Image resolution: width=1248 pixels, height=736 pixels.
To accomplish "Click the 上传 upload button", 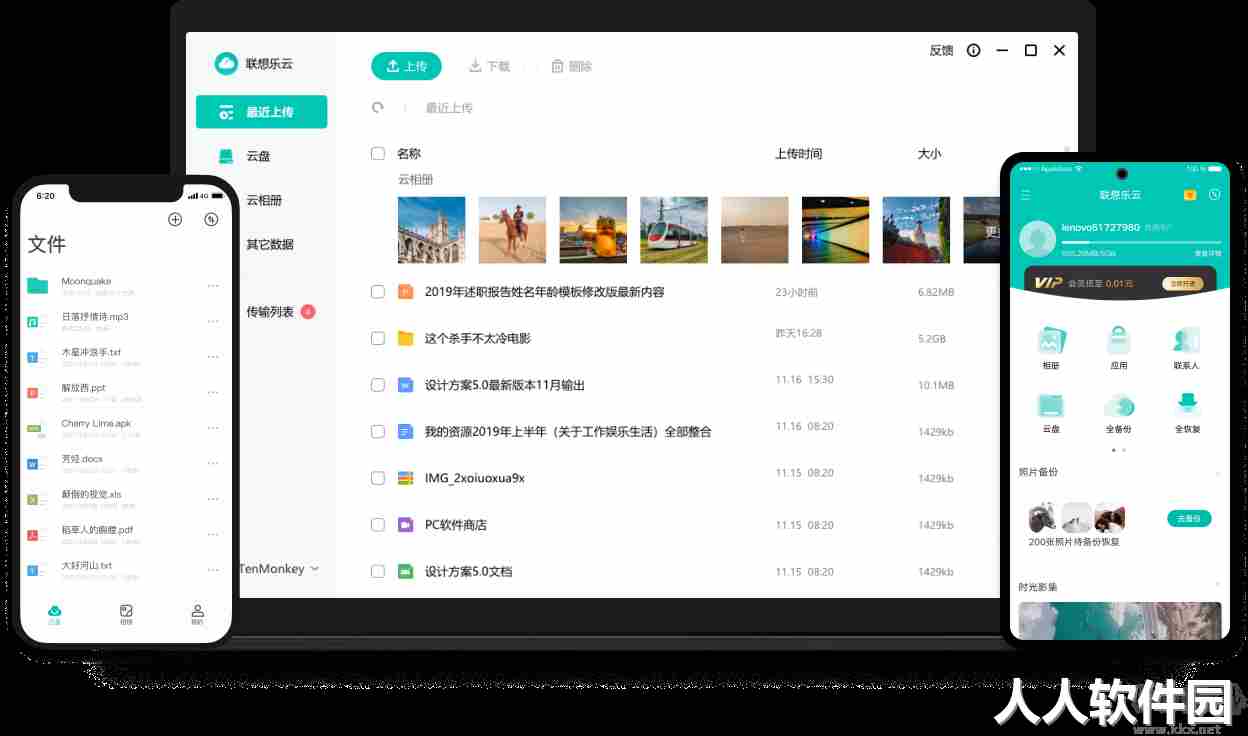I will point(406,66).
